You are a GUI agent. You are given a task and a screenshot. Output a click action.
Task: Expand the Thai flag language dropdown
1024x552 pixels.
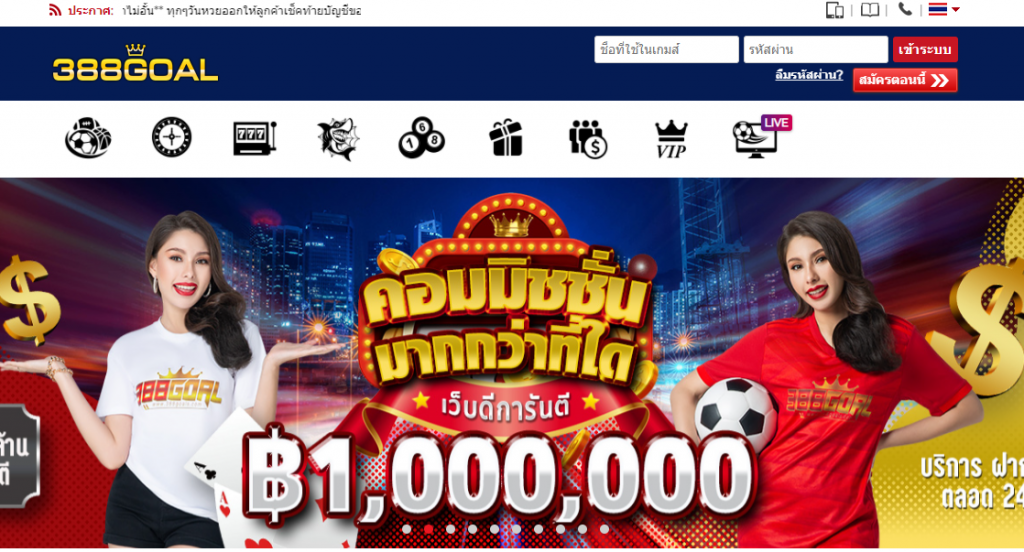(944, 9)
